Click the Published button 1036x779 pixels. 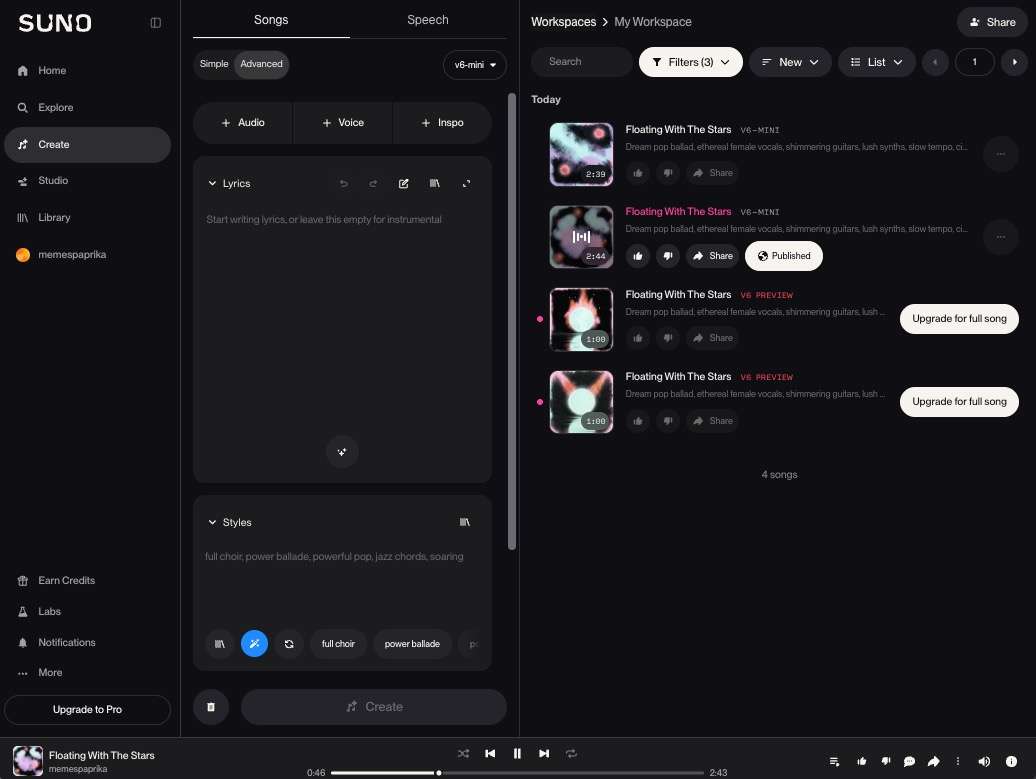click(784, 256)
